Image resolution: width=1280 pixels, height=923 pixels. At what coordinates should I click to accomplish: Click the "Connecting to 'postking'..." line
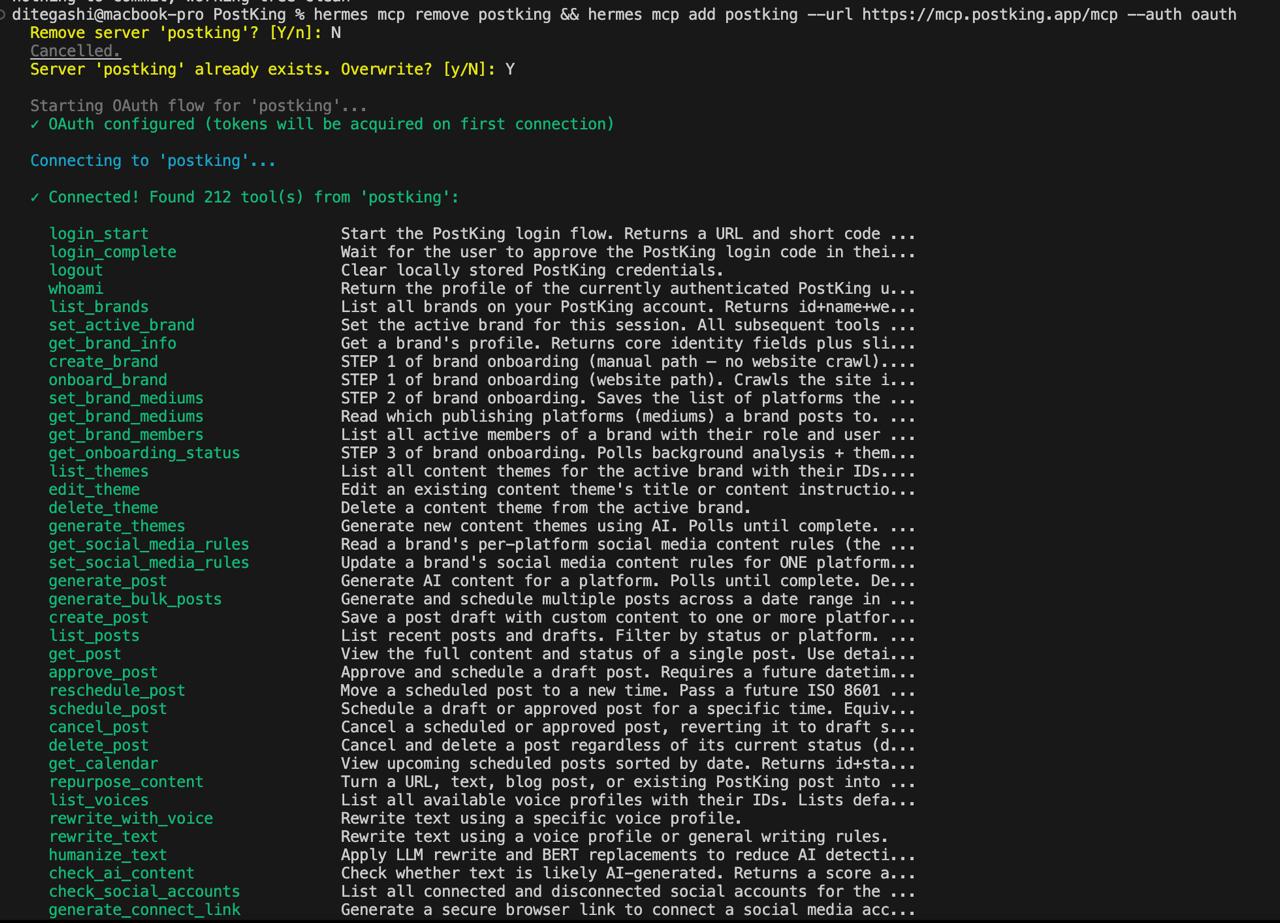[x=153, y=160]
